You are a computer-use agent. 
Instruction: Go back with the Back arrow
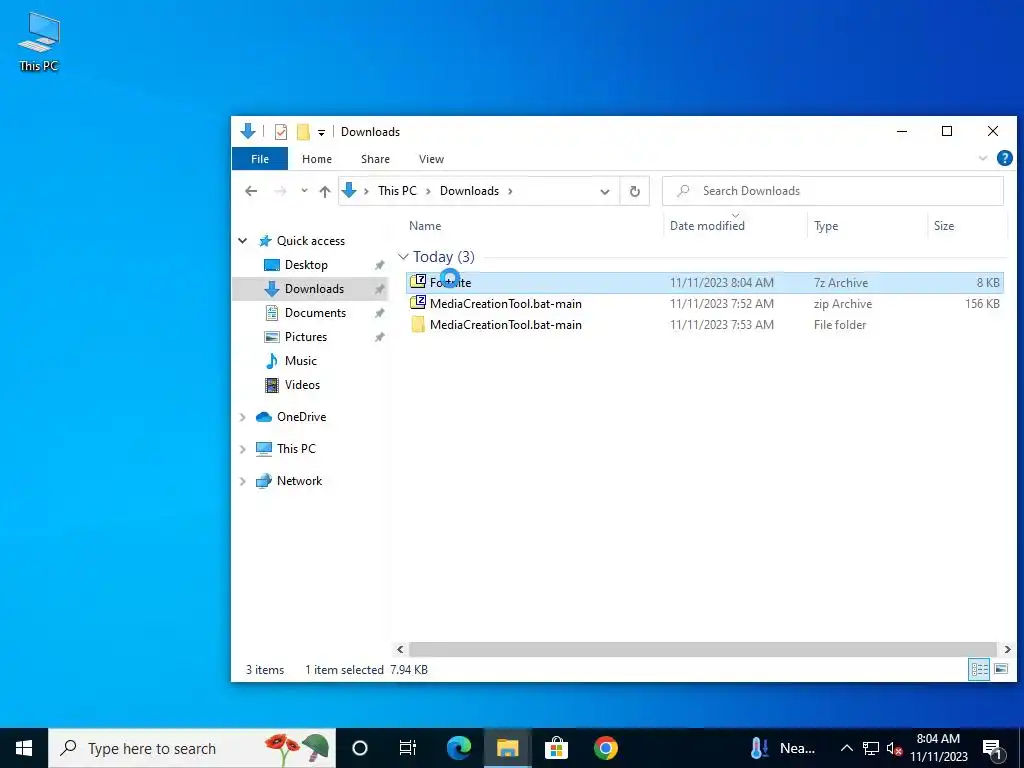tap(251, 191)
